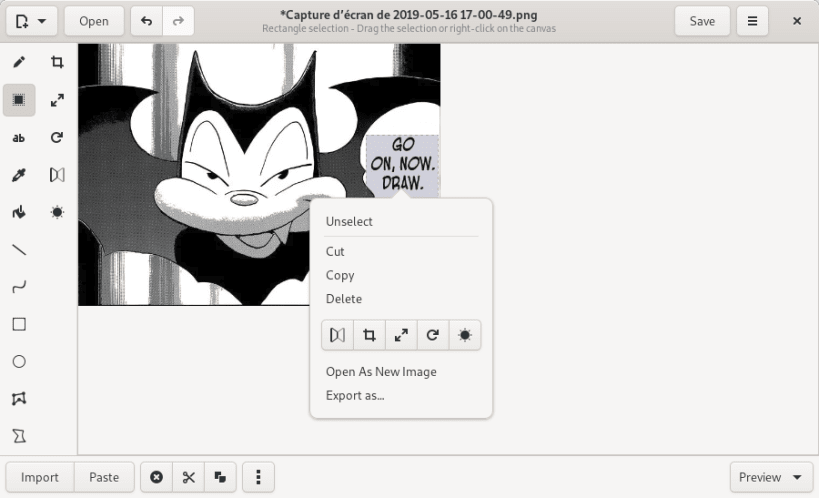Rotate the selection from the context menu

[433, 335]
